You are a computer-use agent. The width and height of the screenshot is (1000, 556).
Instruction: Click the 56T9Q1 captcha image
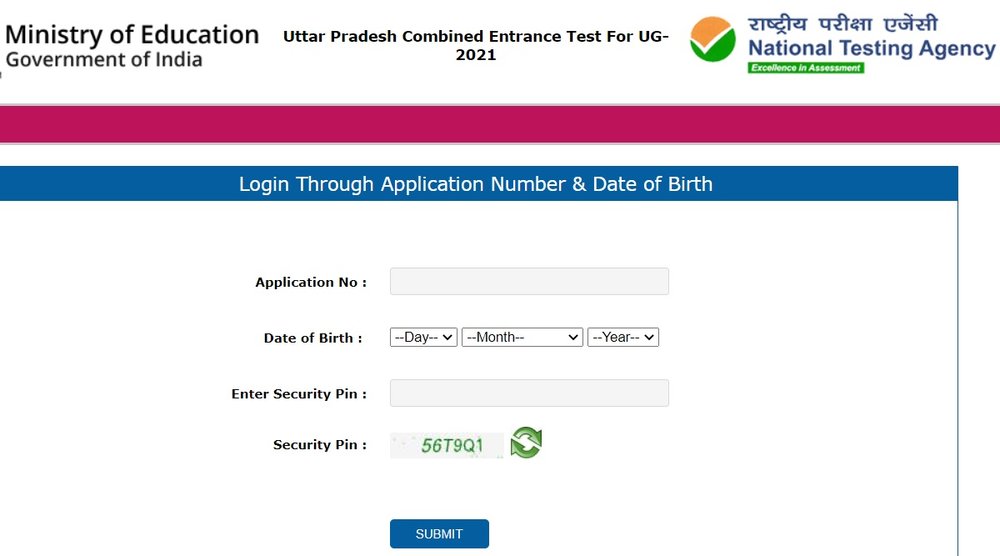click(x=448, y=445)
